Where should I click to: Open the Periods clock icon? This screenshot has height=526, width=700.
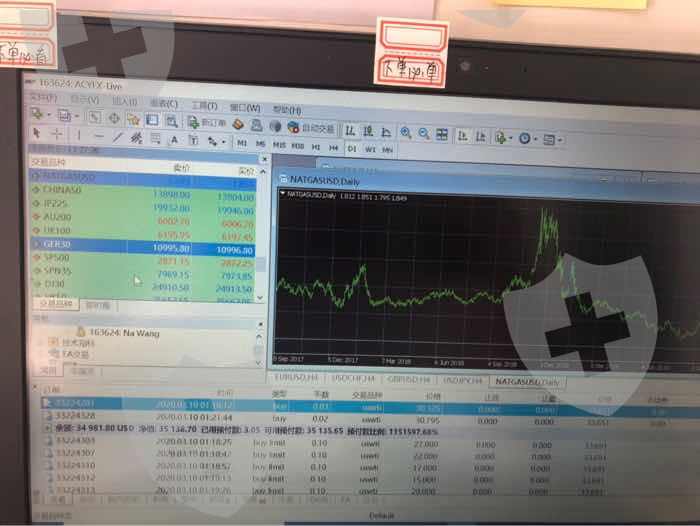point(525,139)
